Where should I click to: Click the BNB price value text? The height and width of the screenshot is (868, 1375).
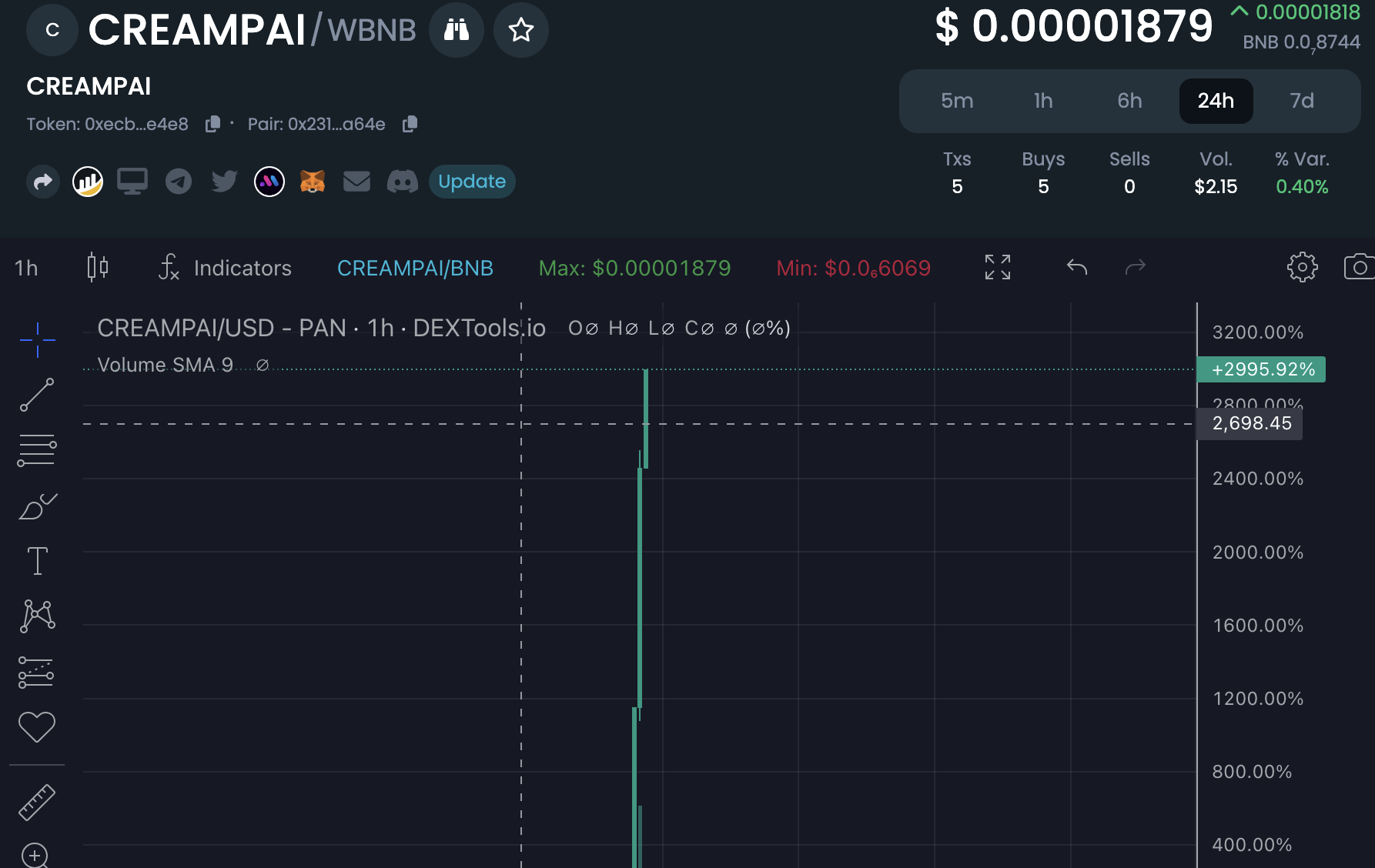[1301, 42]
